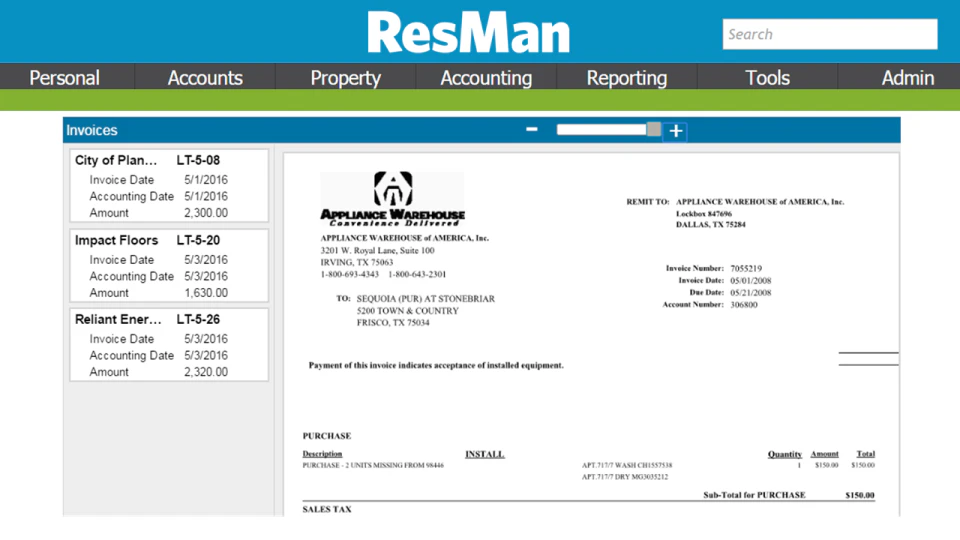Click the zoom in plus icon
Image resolution: width=960 pixels, height=540 pixels.
point(675,131)
